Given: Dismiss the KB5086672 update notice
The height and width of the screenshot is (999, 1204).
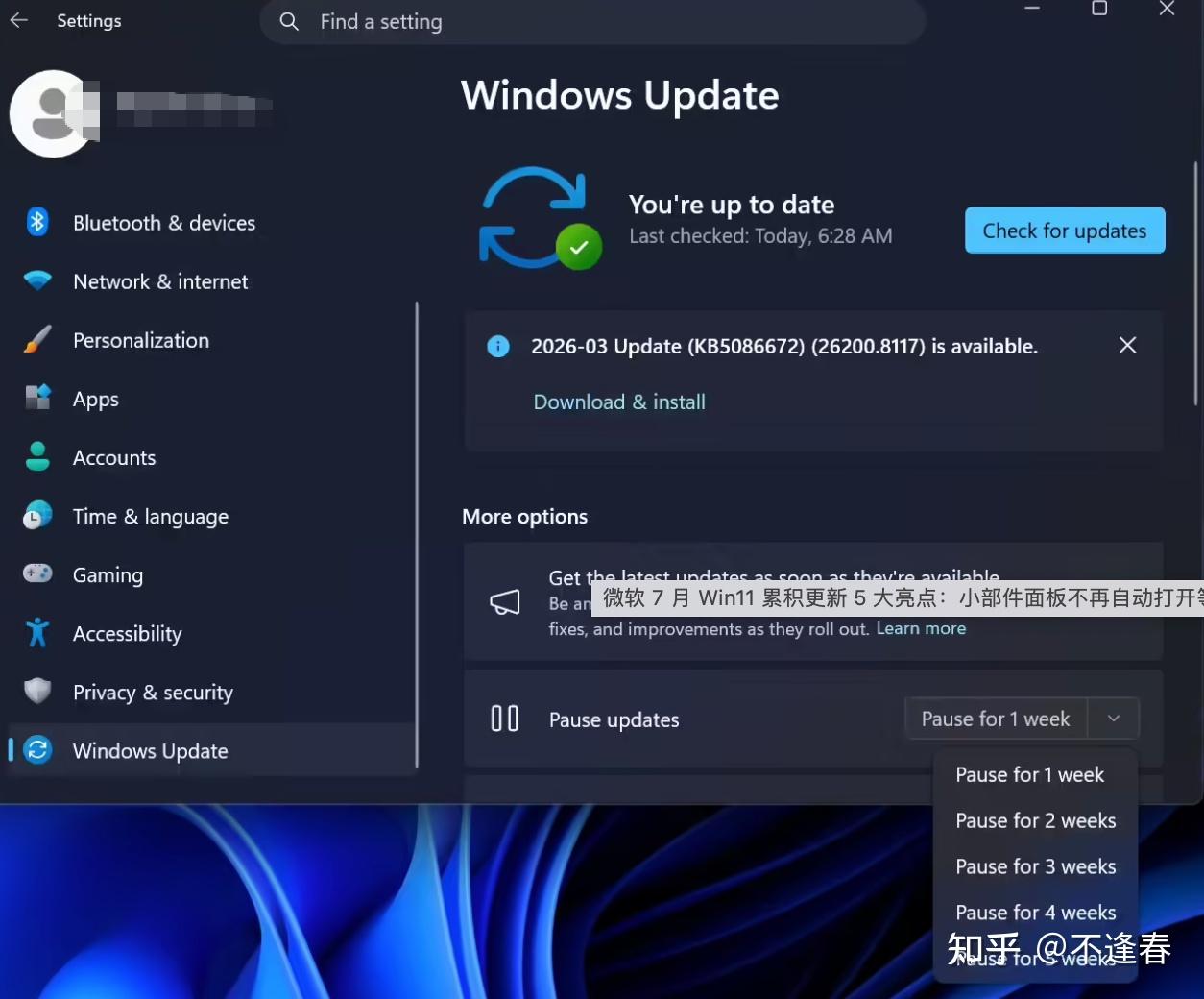Looking at the screenshot, I should (1127, 345).
